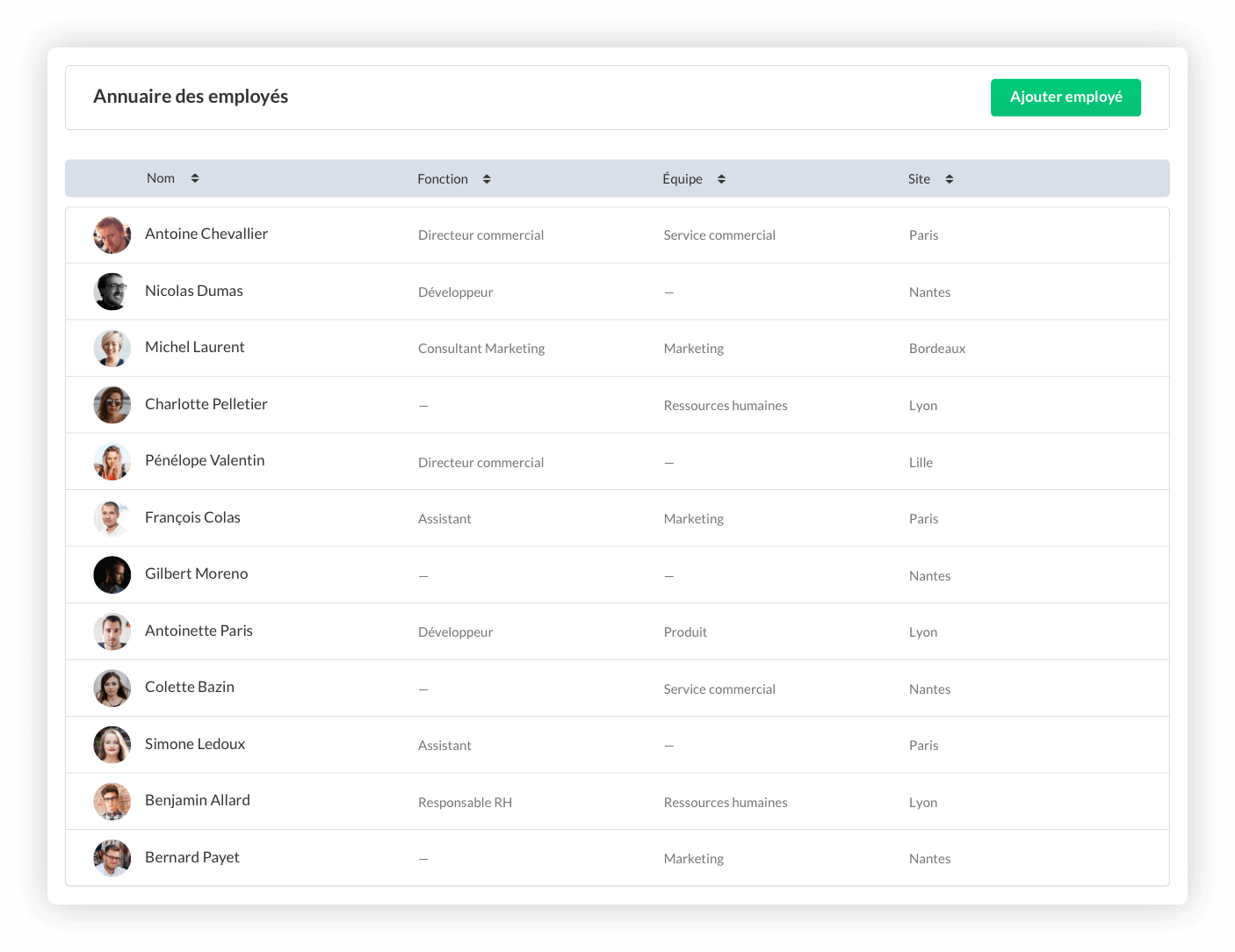Image resolution: width=1235 pixels, height=952 pixels.
Task: Open Colette Bazin's avatar photo
Action: point(112,689)
